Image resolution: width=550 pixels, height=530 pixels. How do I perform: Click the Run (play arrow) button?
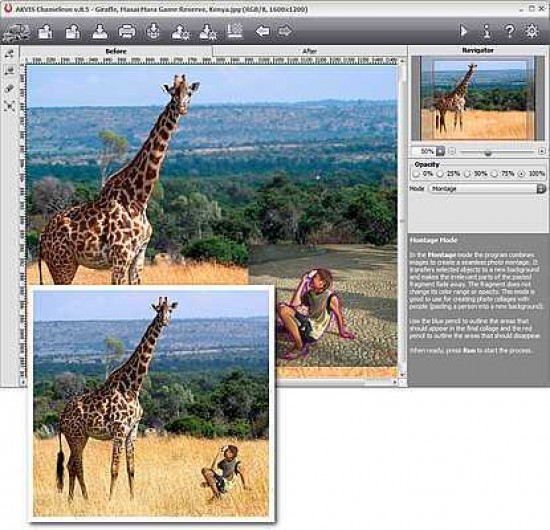(463, 31)
